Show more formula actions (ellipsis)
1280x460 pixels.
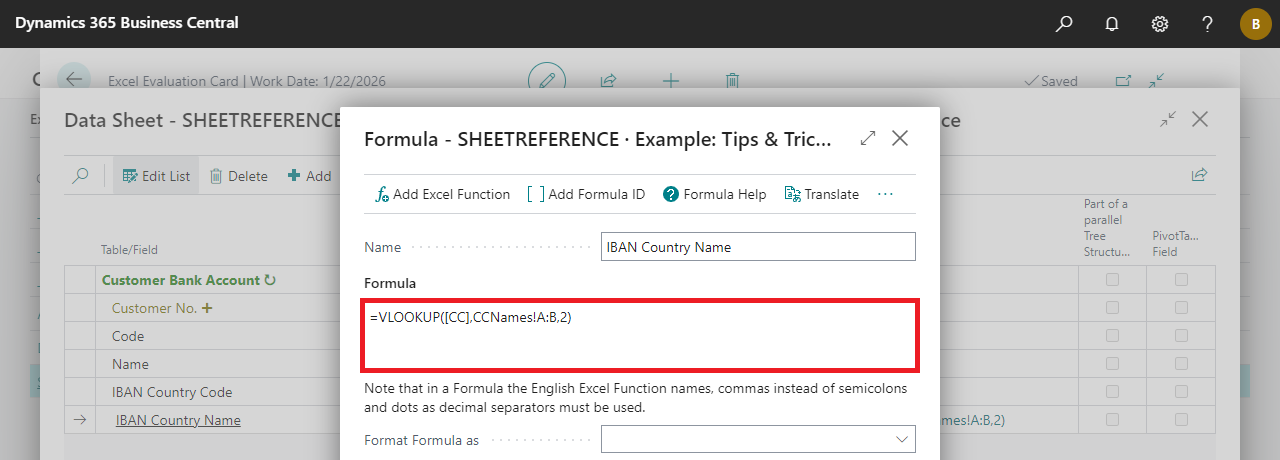(885, 194)
